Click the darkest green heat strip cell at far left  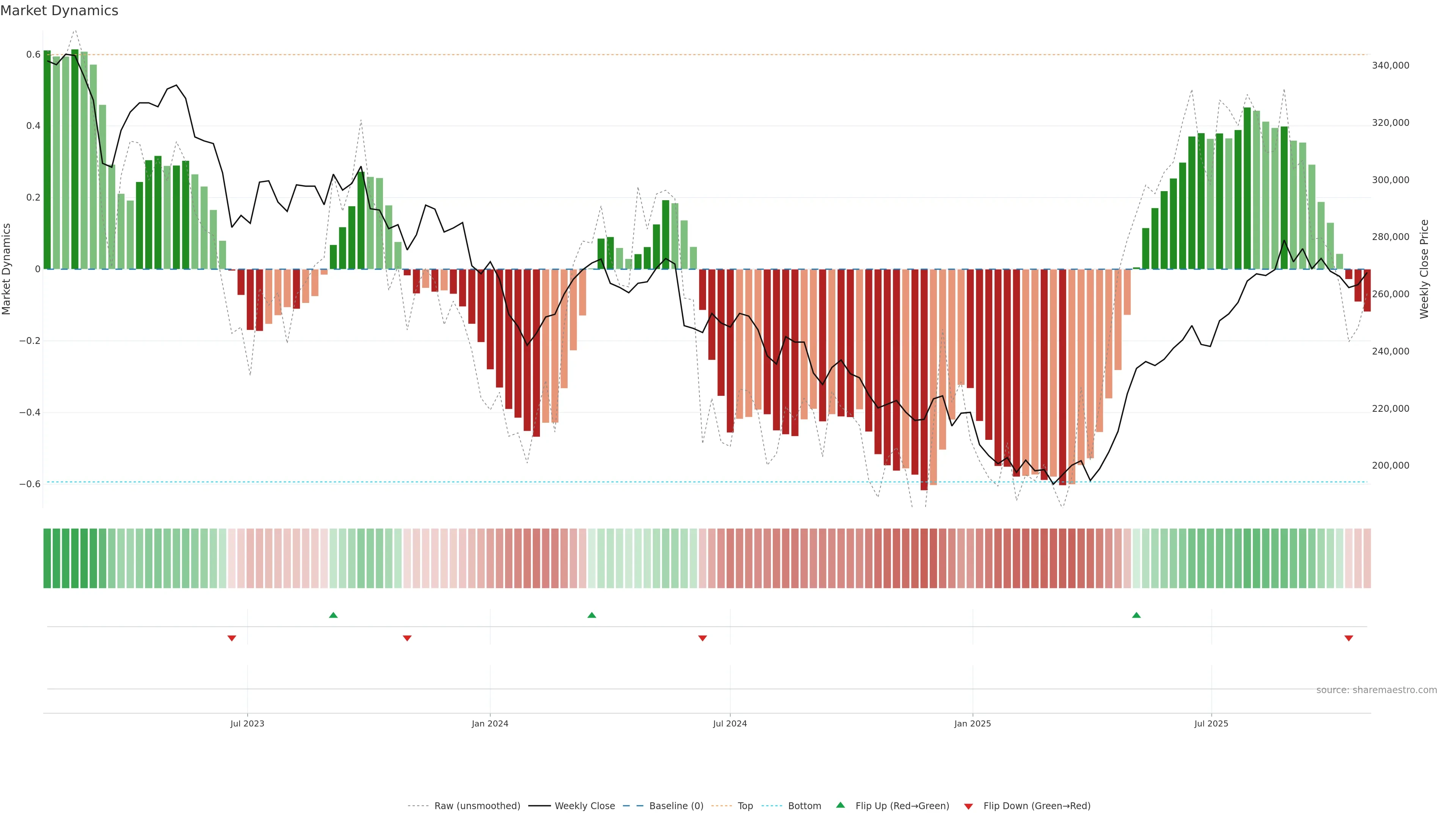[x=47, y=558]
